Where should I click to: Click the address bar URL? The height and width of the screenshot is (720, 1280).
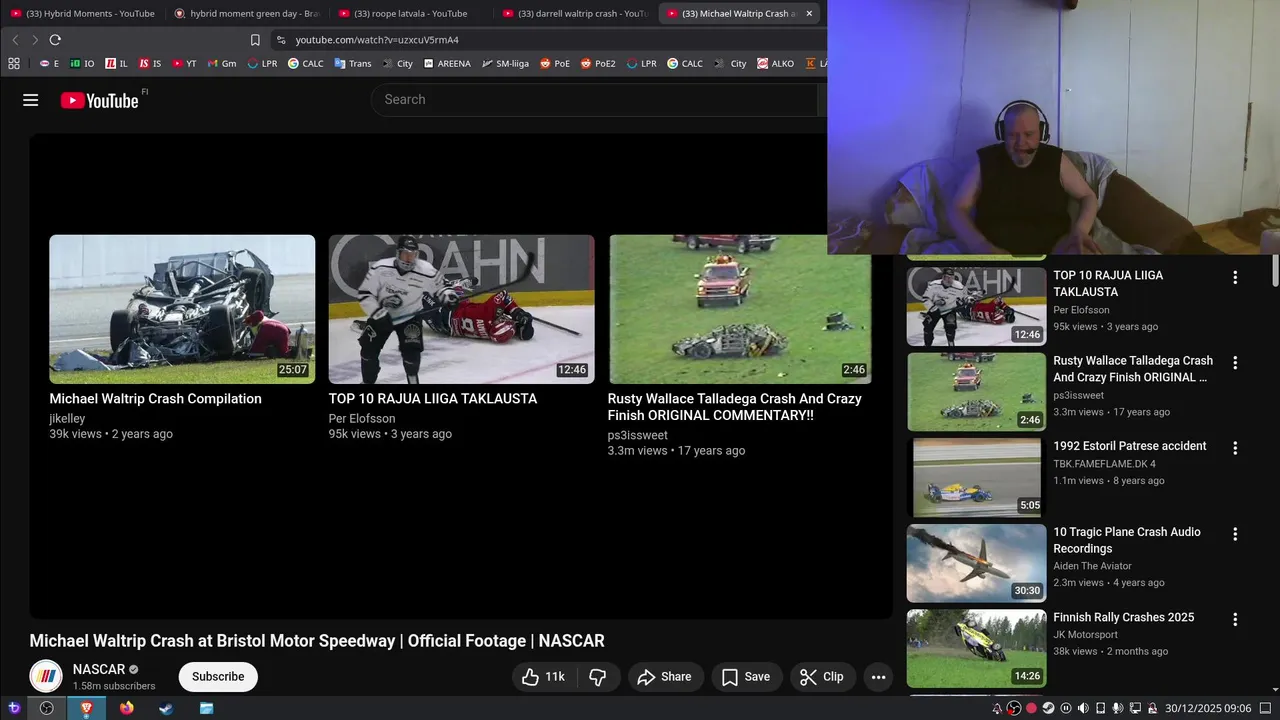(x=377, y=40)
